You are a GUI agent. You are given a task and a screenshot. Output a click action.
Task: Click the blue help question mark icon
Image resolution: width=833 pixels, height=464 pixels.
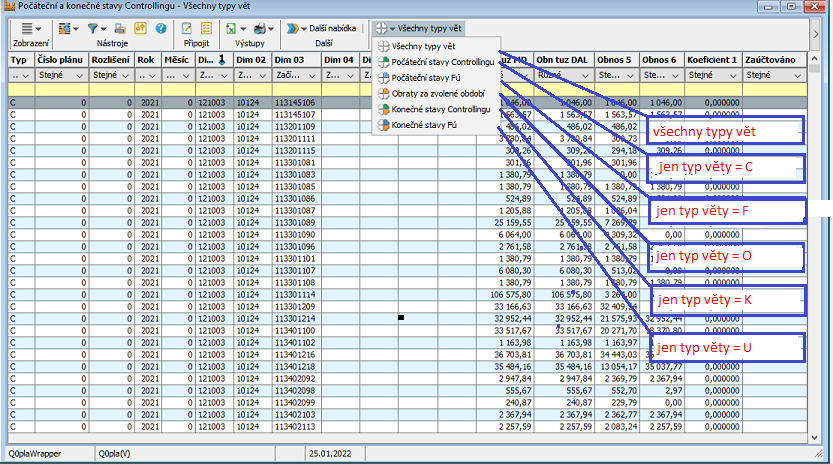(x=160, y=29)
